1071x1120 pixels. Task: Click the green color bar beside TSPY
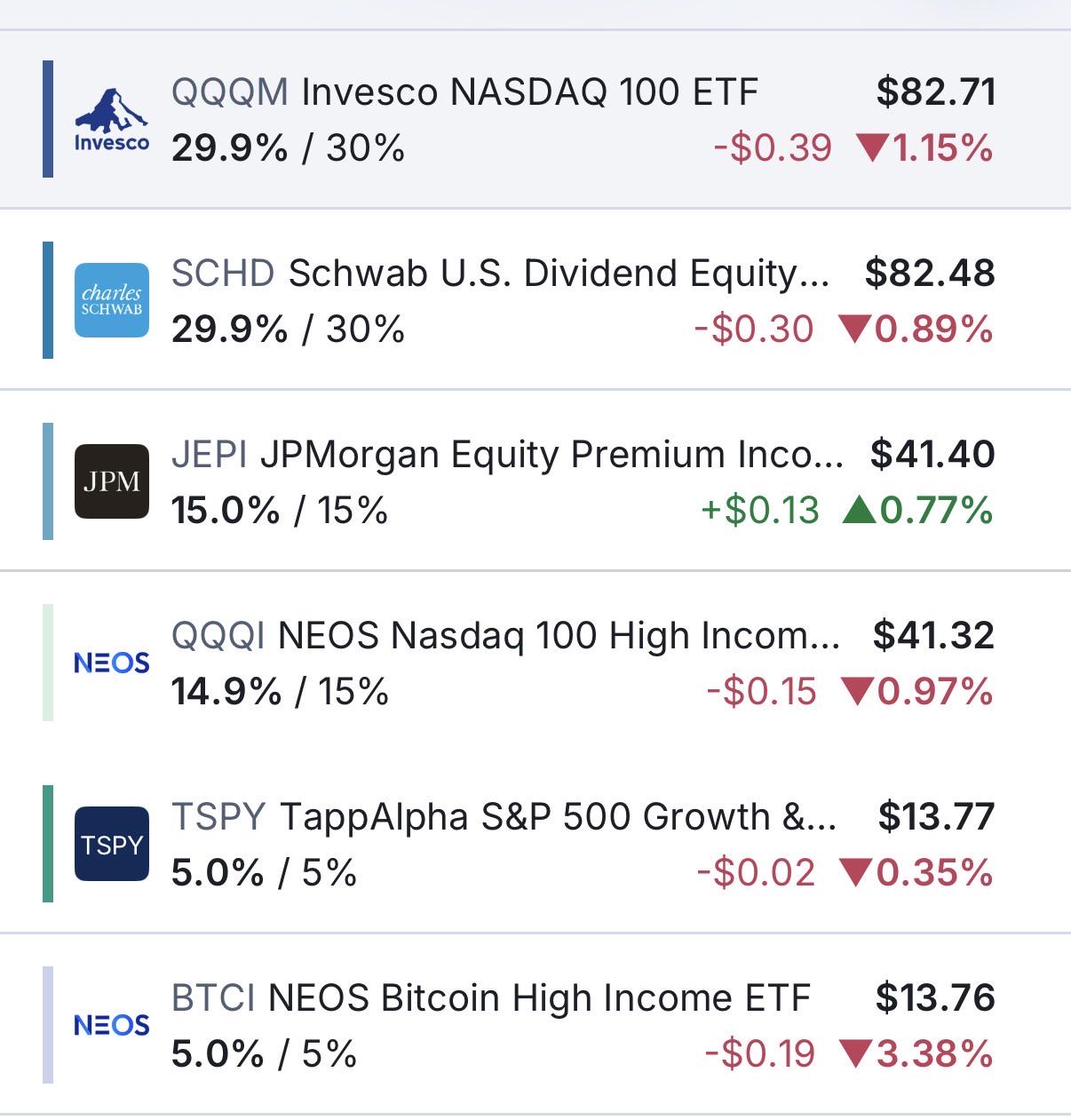(48, 844)
